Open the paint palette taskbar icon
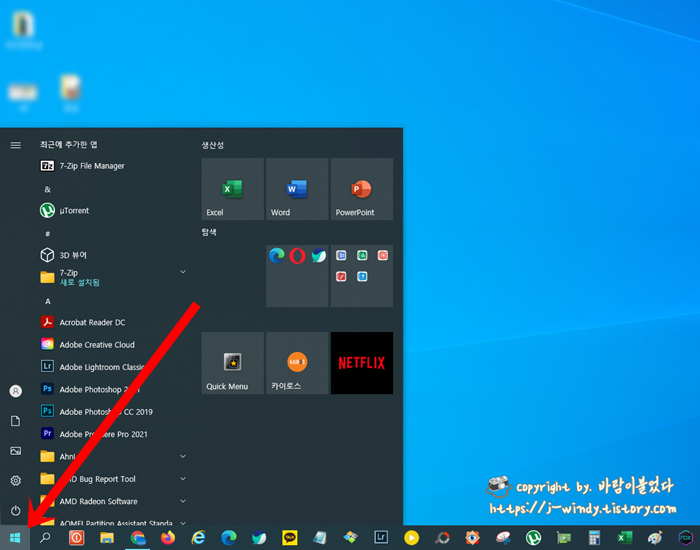 click(655, 538)
